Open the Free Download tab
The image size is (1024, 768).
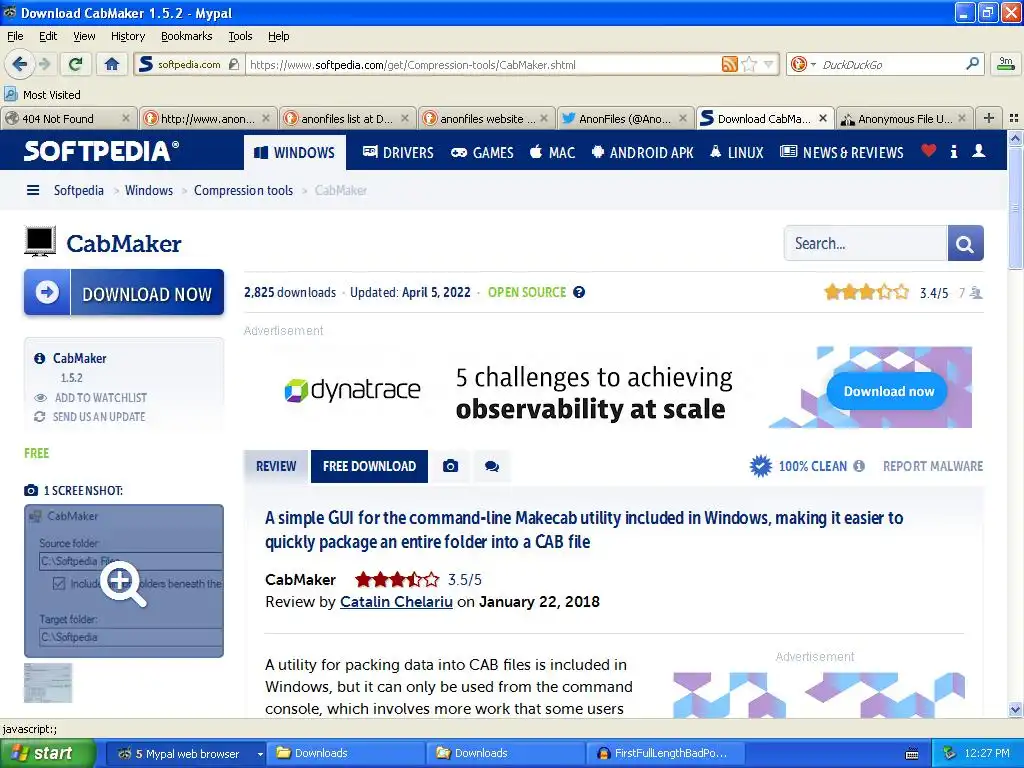[369, 466]
